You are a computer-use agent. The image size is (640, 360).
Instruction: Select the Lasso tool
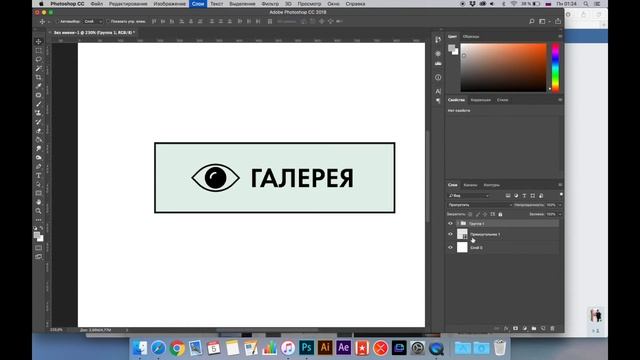pyautogui.click(x=39, y=60)
